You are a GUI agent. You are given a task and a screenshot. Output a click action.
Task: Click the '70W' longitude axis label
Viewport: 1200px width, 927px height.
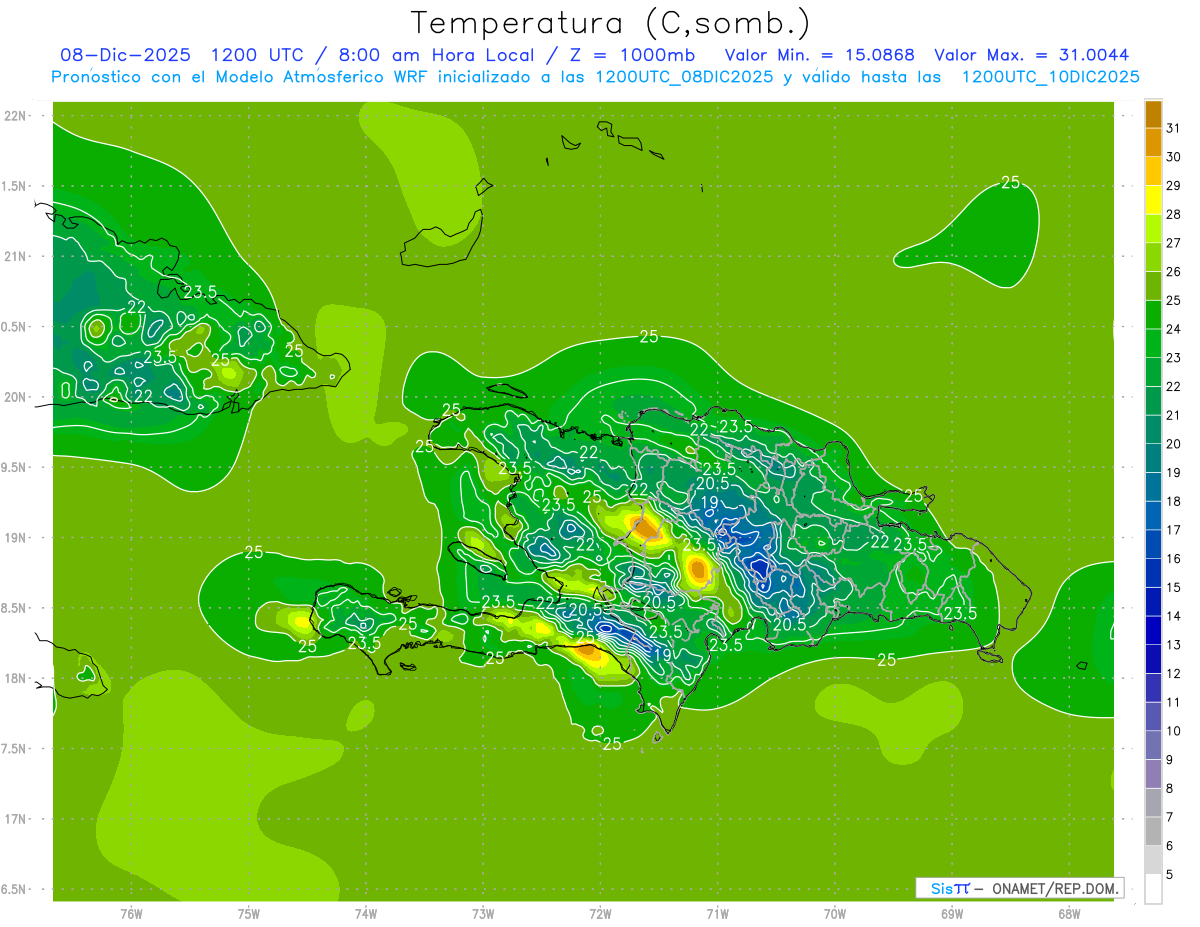click(835, 913)
